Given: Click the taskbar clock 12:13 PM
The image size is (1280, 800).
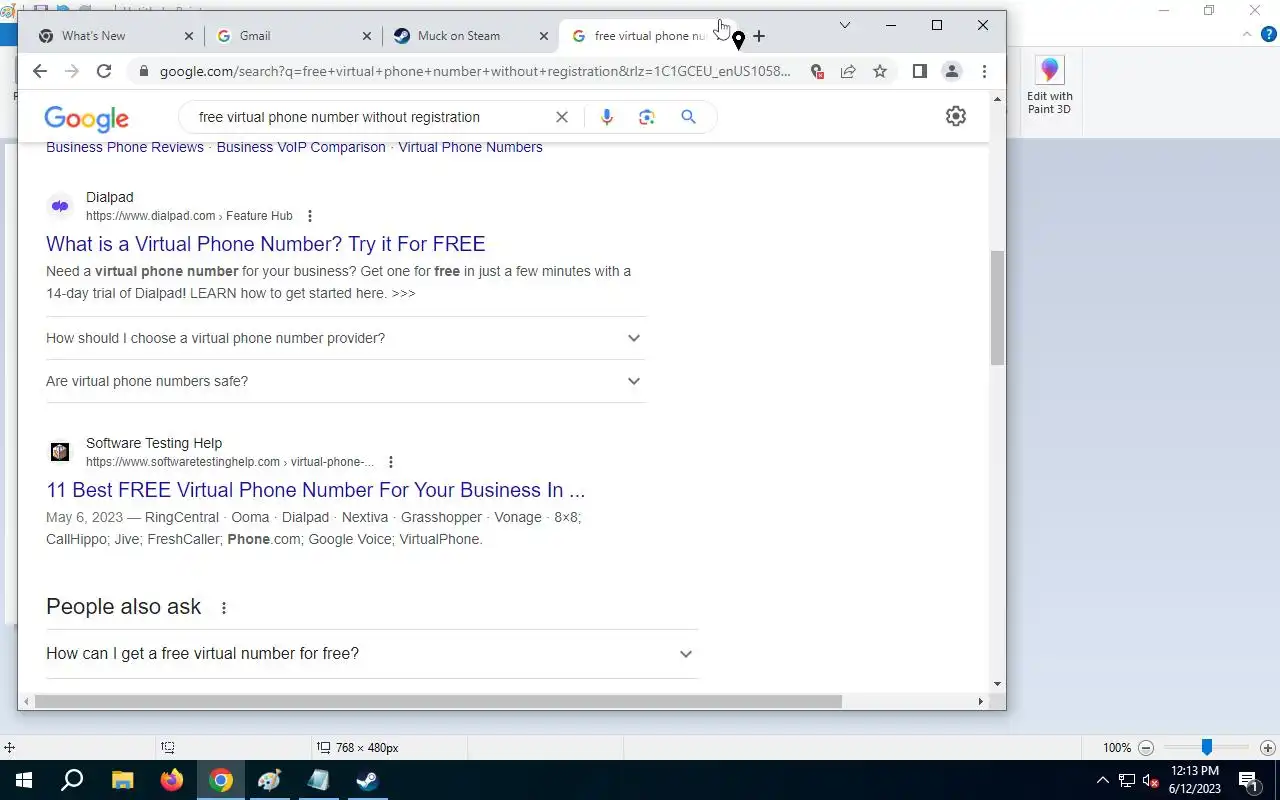Looking at the screenshot, I should click(x=1194, y=771).
